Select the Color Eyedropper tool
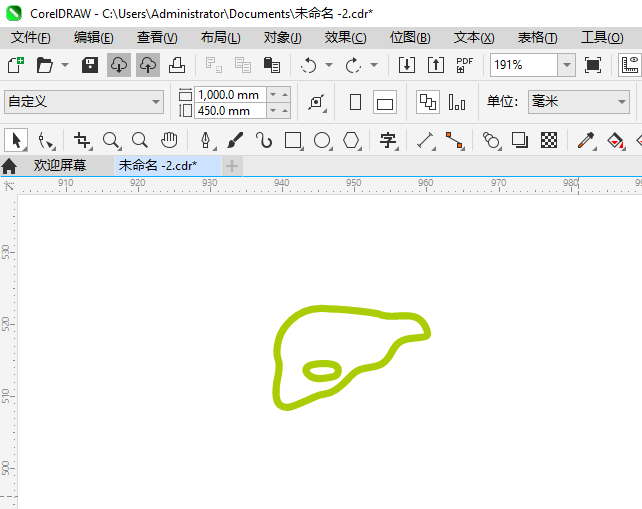 click(x=586, y=140)
